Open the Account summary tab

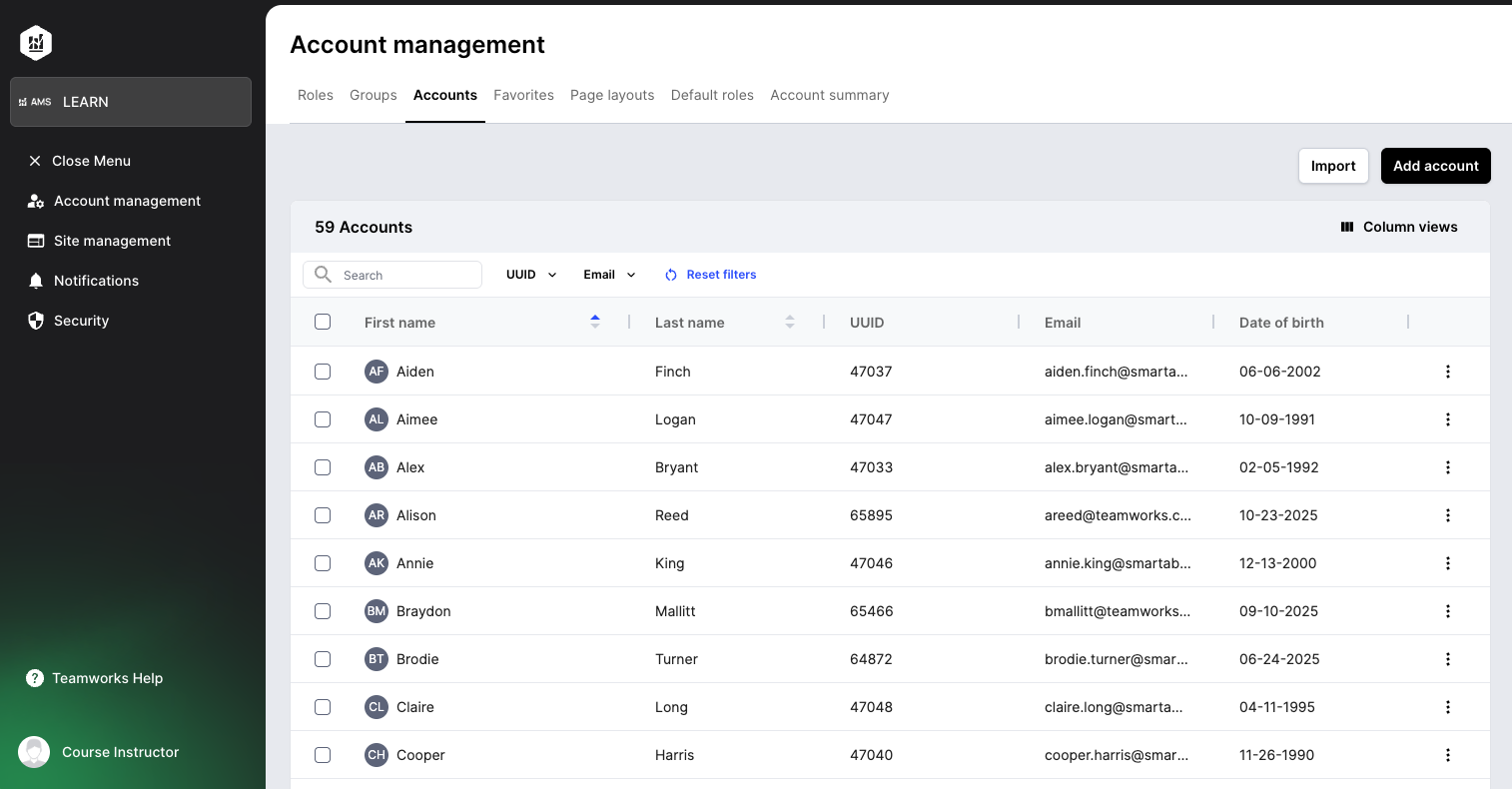pos(829,95)
